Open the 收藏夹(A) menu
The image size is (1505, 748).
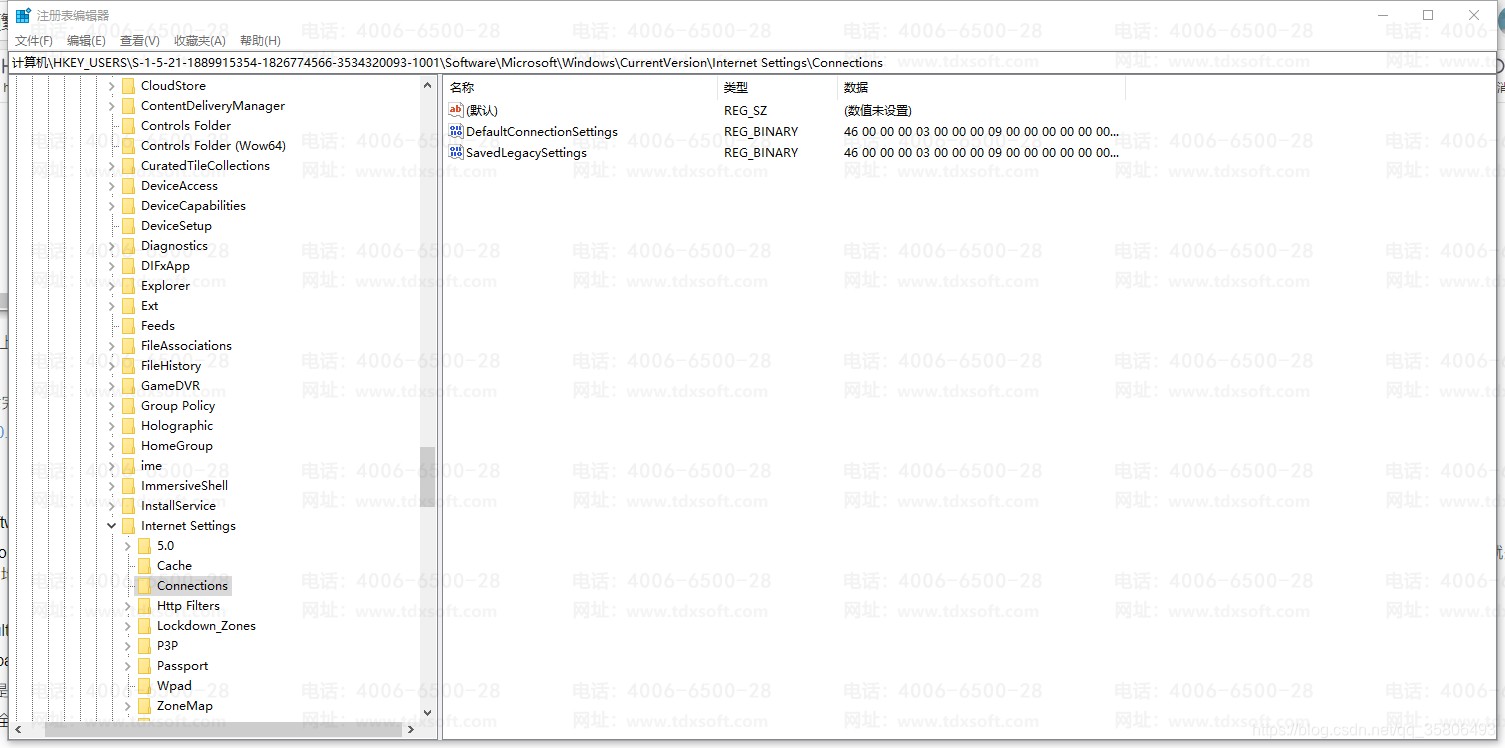point(199,41)
